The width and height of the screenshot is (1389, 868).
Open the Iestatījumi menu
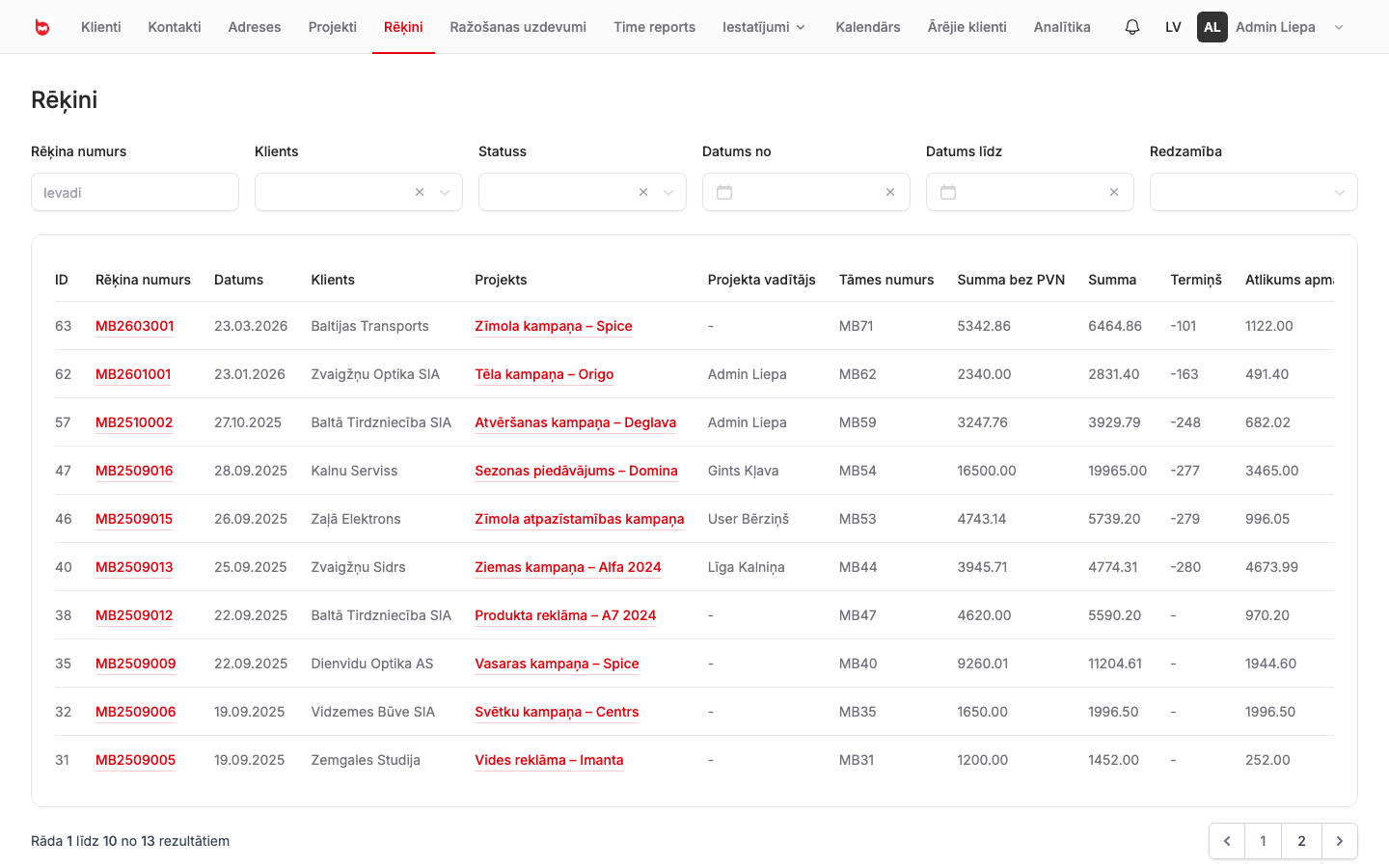(764, 27)
